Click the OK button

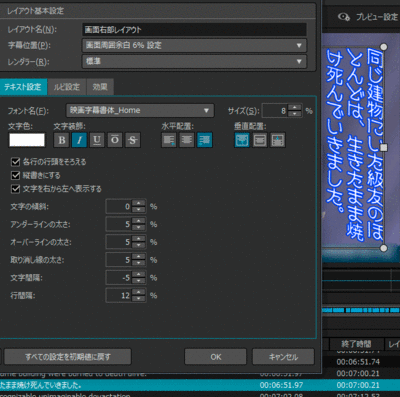click(x=216, y=357)
